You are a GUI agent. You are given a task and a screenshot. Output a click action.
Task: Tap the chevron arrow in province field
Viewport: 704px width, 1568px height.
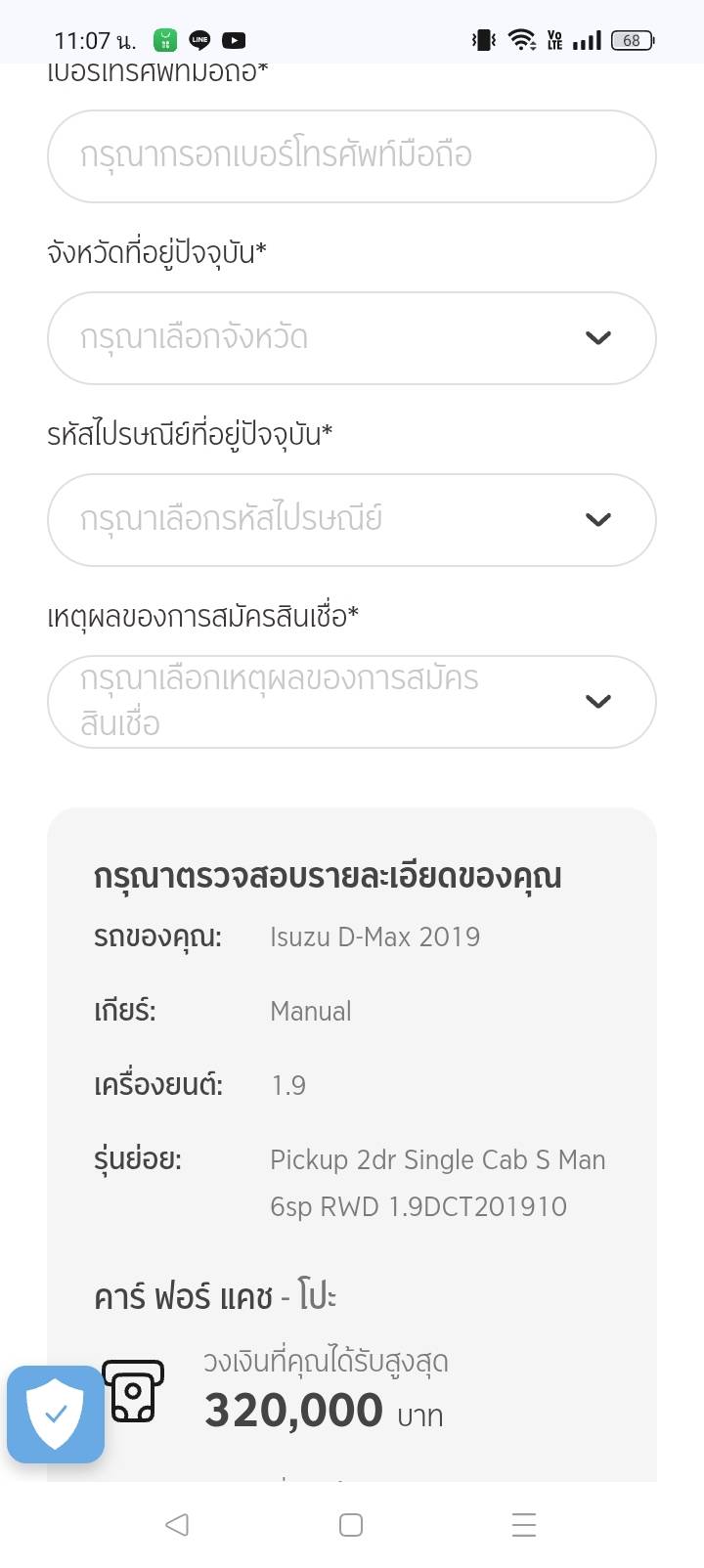pyautogui.click(x=597, y=338)
